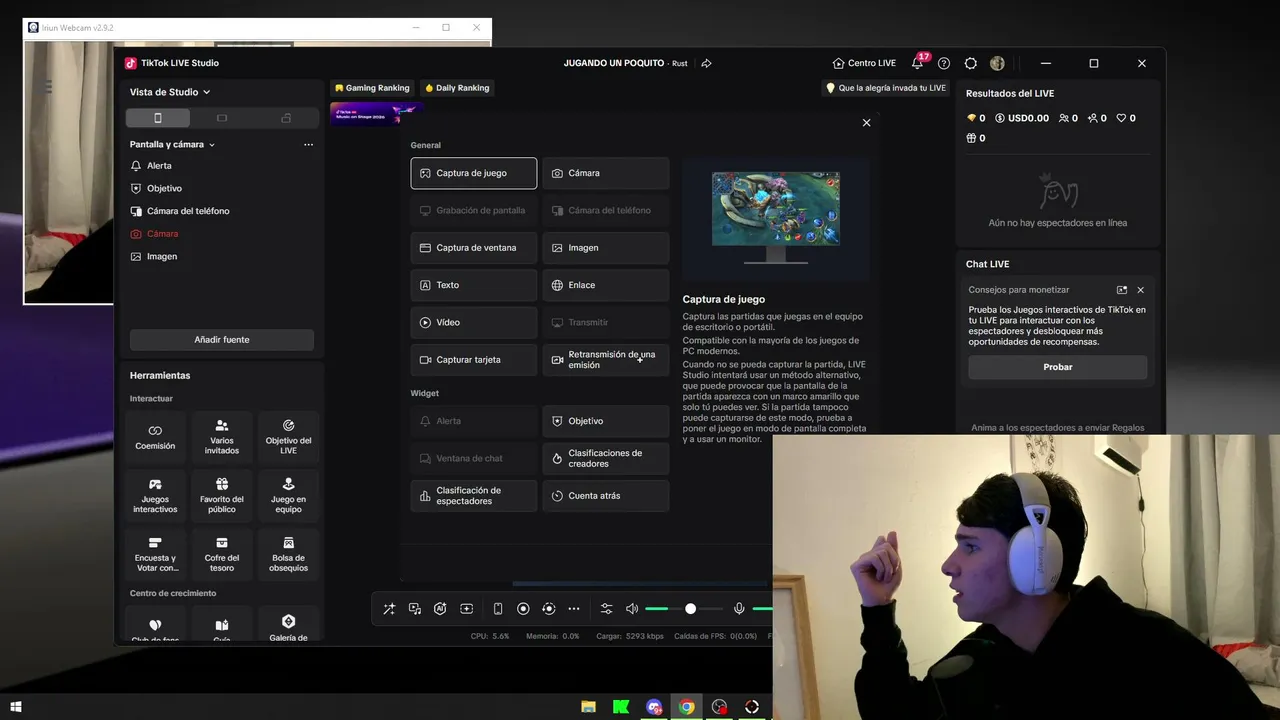This screenshot has height=720, width=1280.
Task: Open the magic wand effects tool
Action: point(389,609)
